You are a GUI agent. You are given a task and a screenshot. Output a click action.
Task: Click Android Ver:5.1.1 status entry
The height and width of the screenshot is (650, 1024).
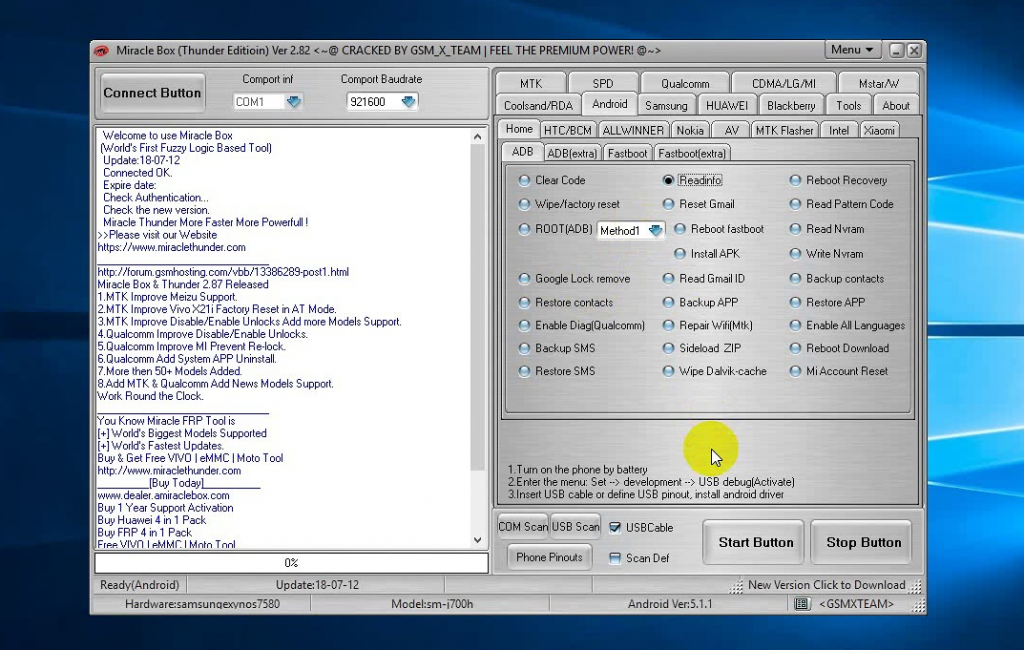[x=669, y=604]
